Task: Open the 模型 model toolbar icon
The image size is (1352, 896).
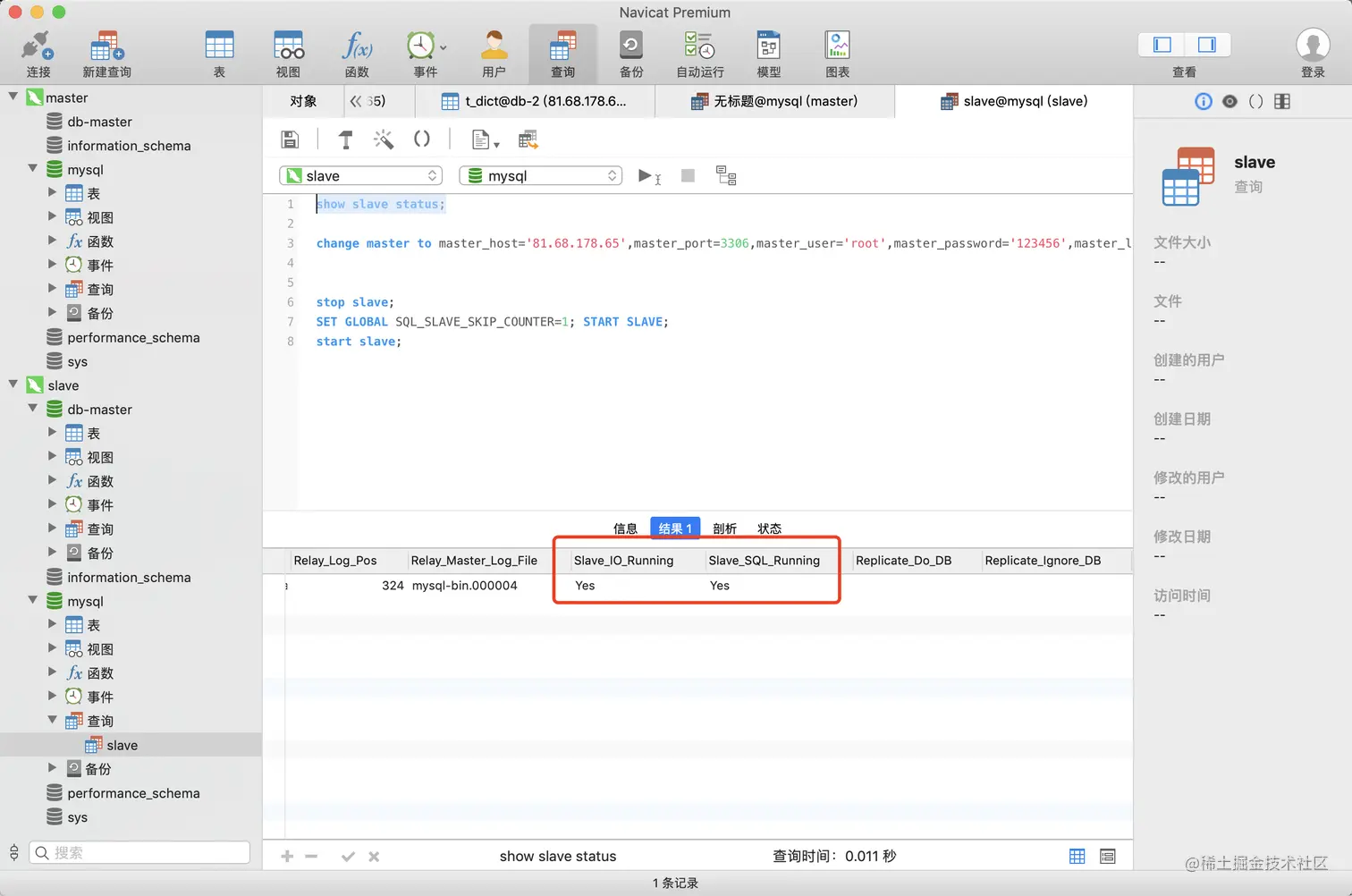Action: (769, 54)
